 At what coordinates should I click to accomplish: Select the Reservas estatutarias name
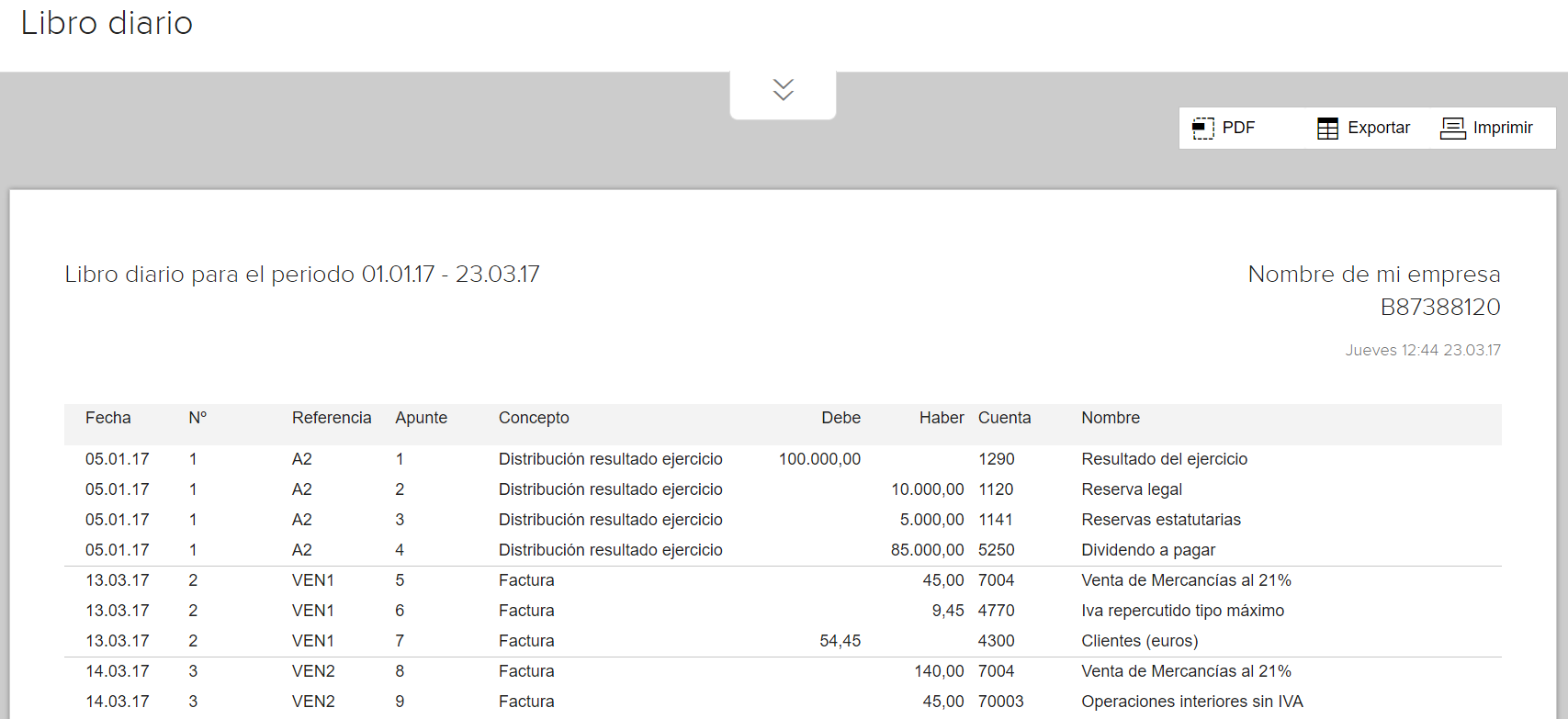1161,520
